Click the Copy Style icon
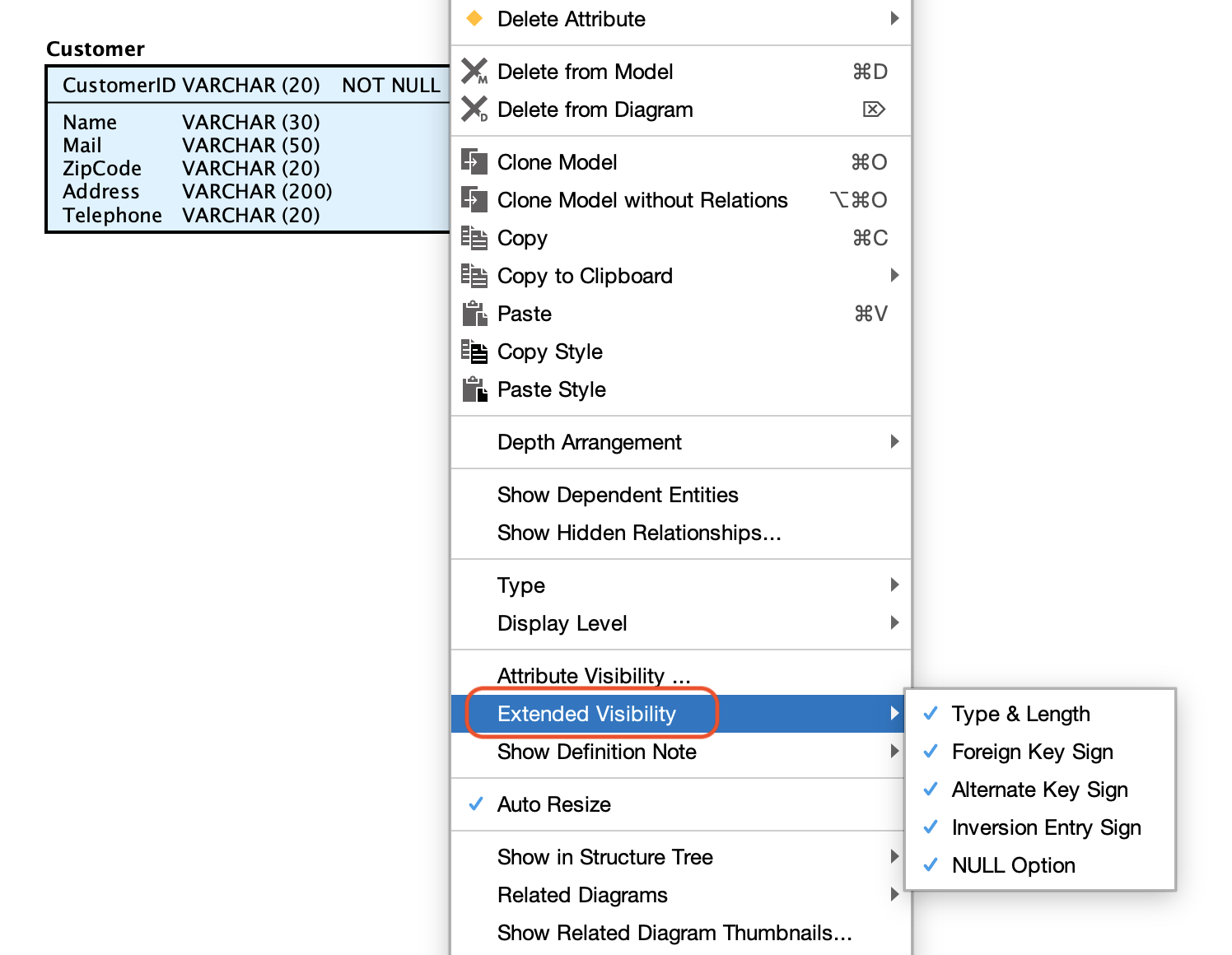The width and height of the screenshot is (1232, 955). tap(474, 351)
